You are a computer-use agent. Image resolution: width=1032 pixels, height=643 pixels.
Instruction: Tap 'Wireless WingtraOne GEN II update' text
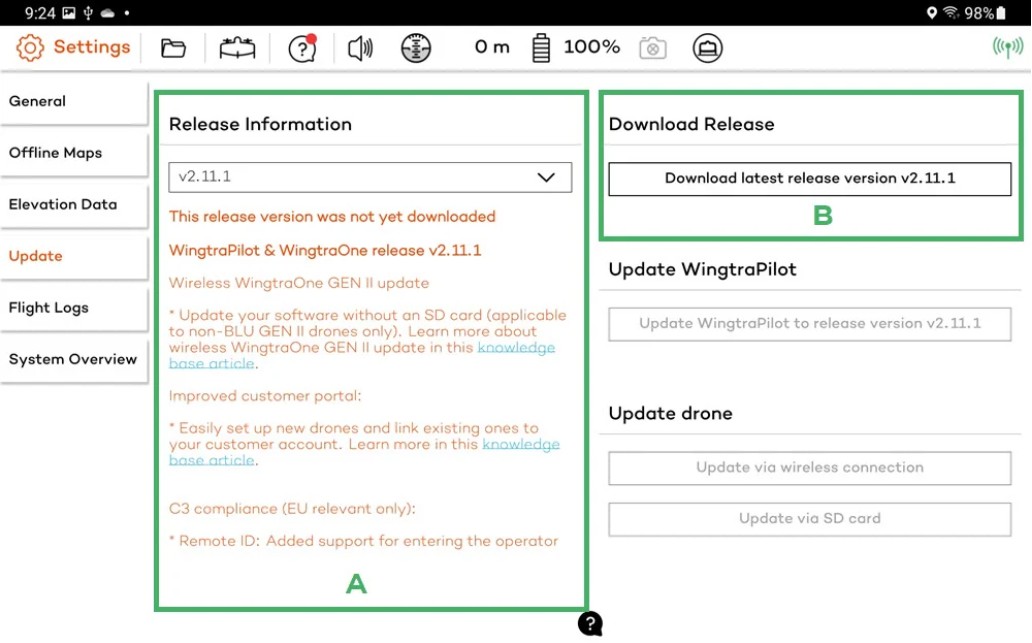pos(299,283)
